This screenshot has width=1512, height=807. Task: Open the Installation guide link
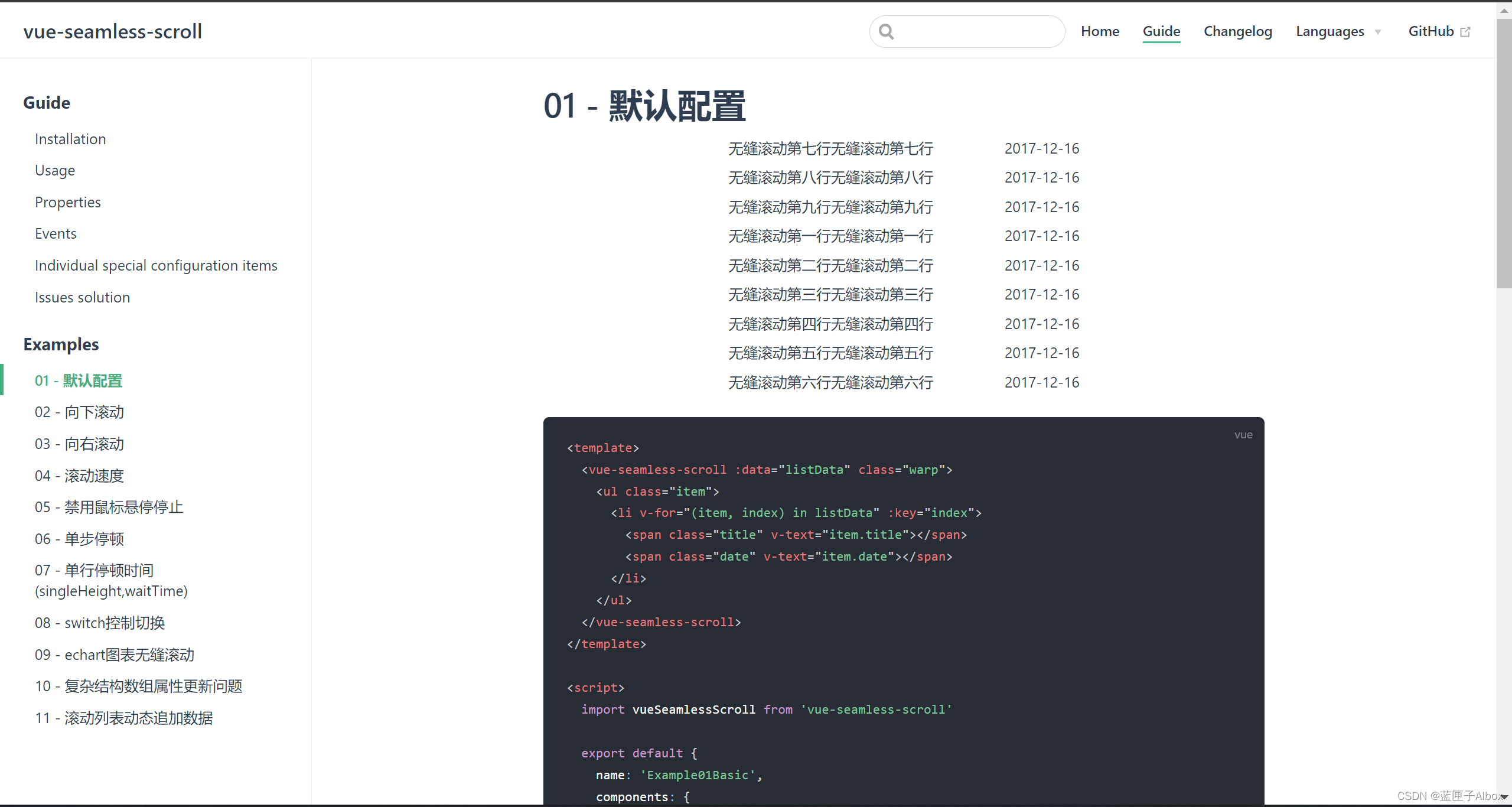[70, 138]
